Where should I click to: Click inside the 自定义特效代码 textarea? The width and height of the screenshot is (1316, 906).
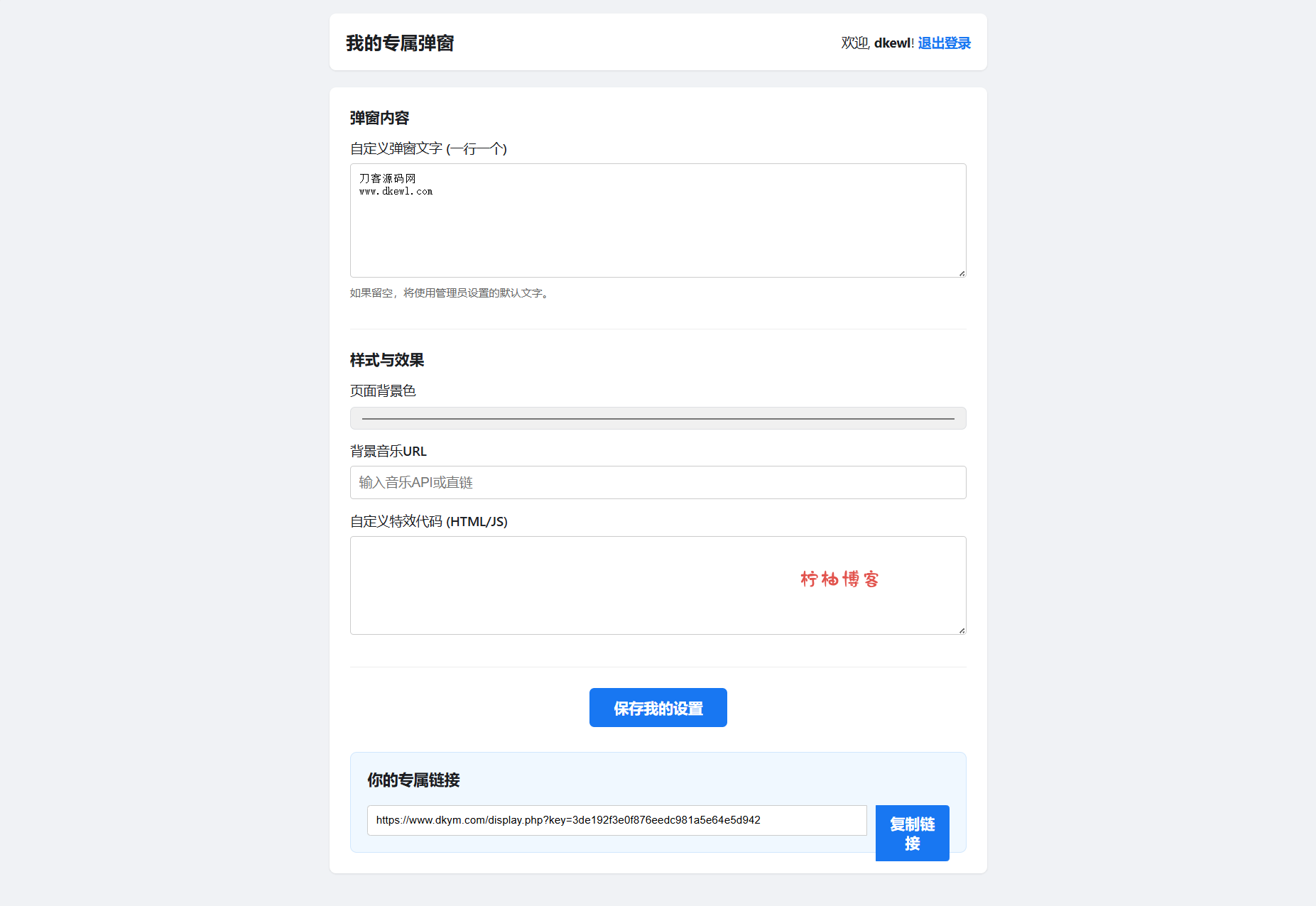[658, 586]
